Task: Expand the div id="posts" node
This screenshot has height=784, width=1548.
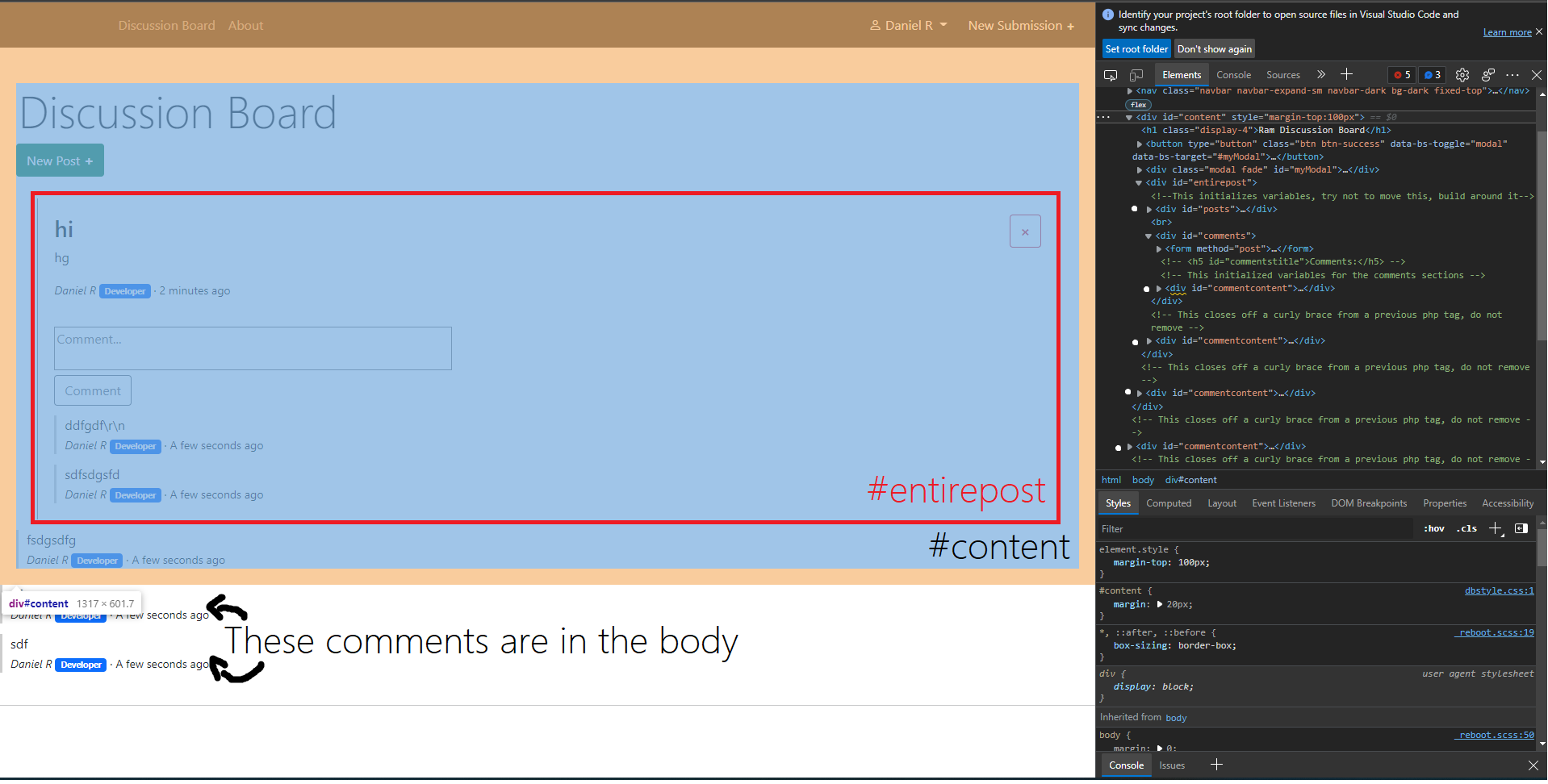Action: click(x=1149, y=210)
